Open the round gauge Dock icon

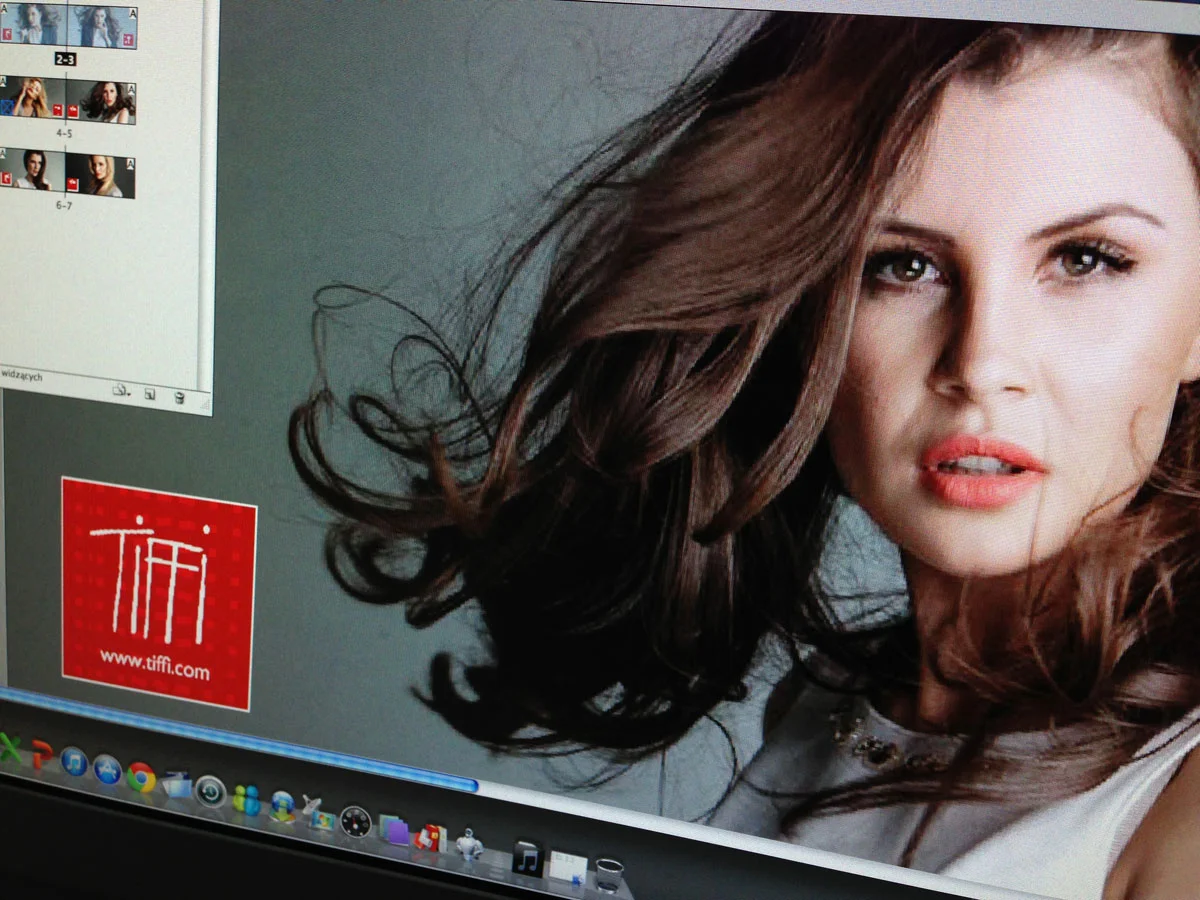pos(355,821)
